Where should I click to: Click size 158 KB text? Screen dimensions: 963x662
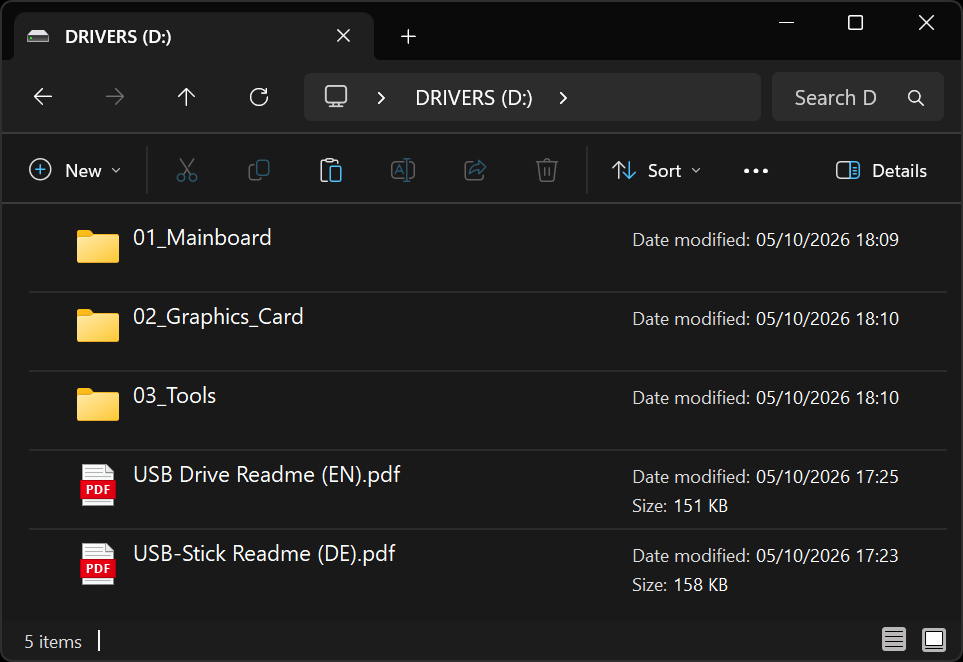(x=680, y=584)
